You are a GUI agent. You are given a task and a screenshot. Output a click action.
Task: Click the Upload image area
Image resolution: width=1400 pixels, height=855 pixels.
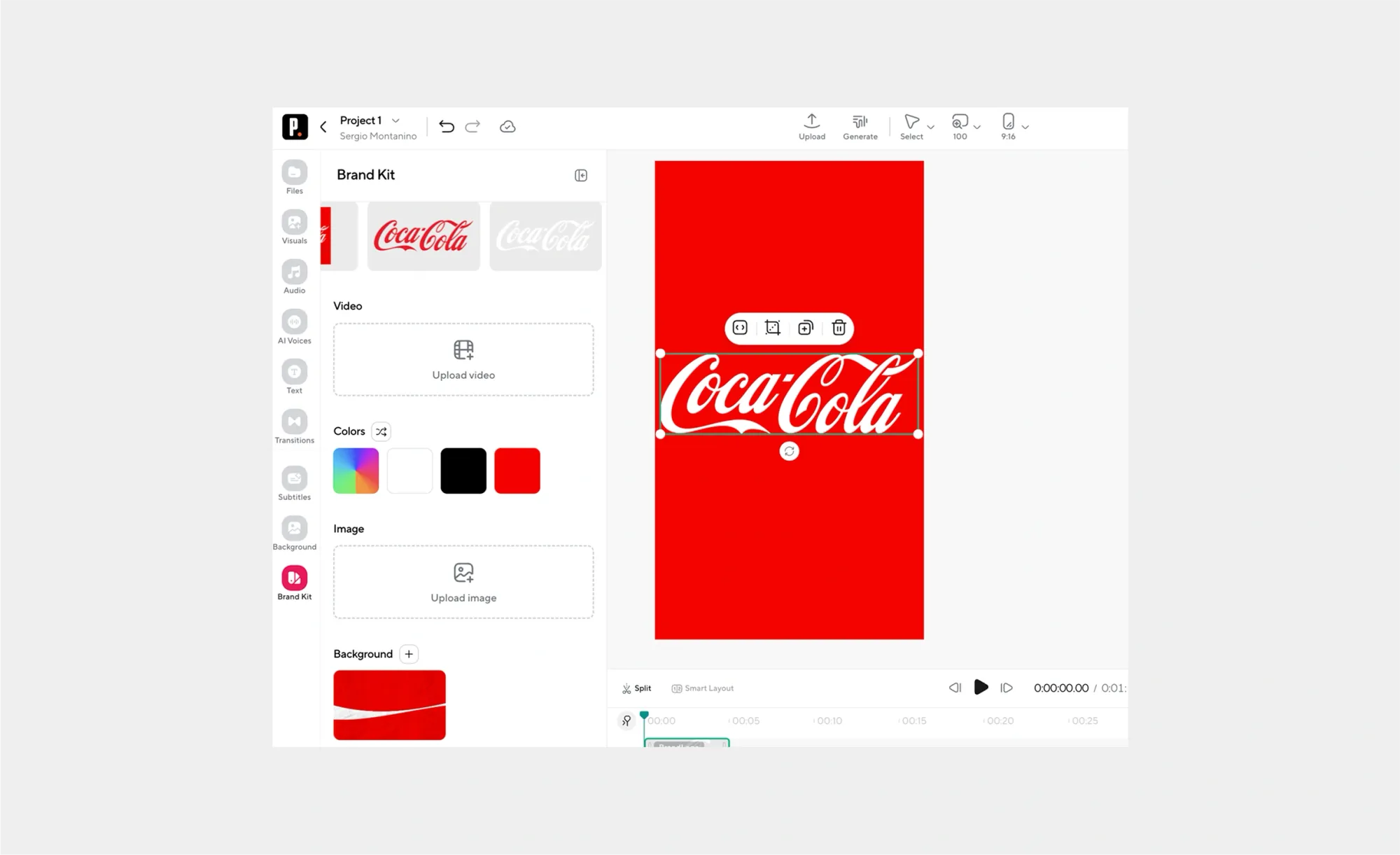click(x=463, y=583)
